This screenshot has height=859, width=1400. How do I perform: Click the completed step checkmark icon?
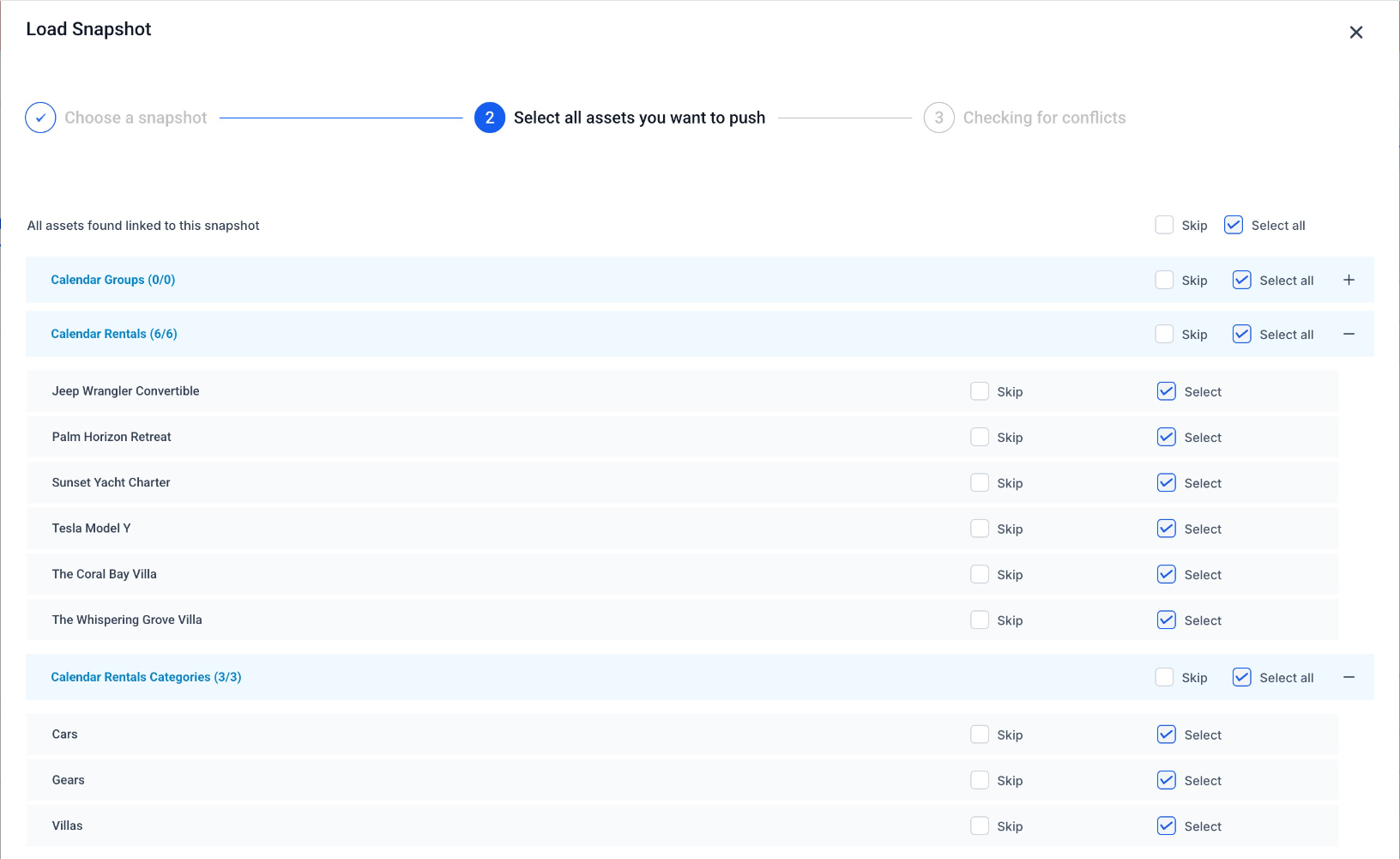[x=40, y=118]
